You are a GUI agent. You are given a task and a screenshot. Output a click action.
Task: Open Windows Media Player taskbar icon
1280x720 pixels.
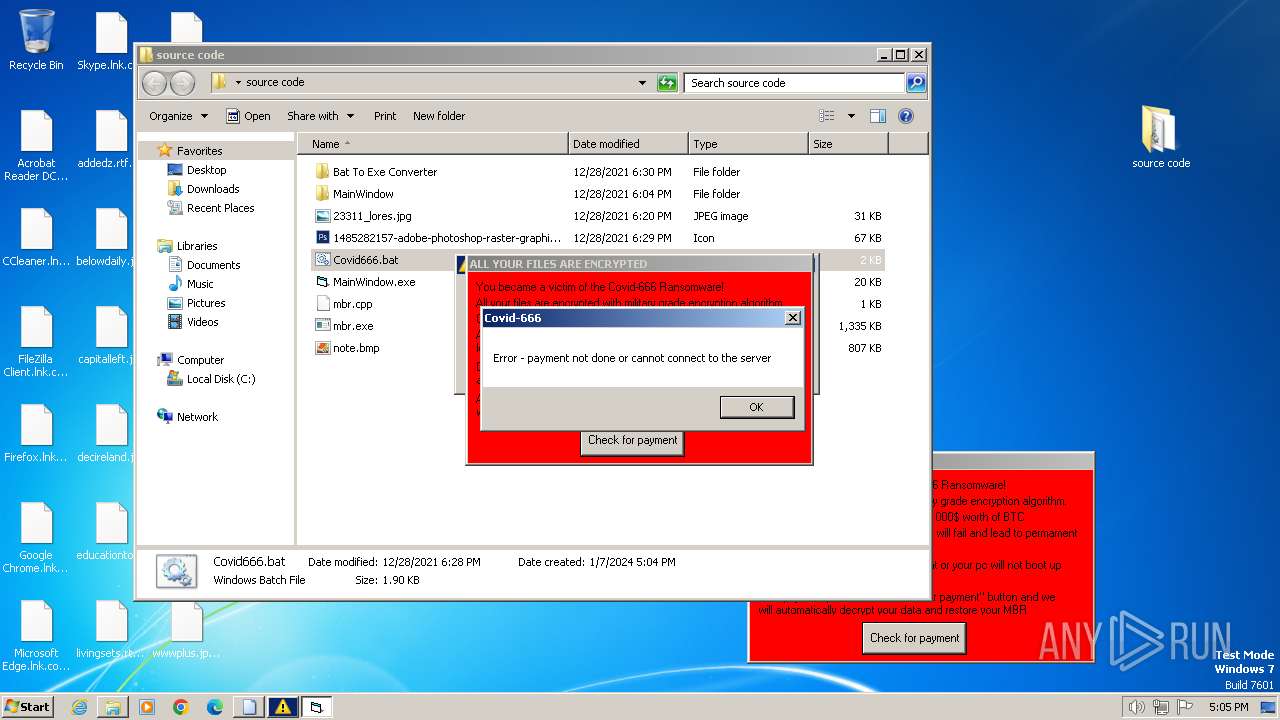point(147,707)
